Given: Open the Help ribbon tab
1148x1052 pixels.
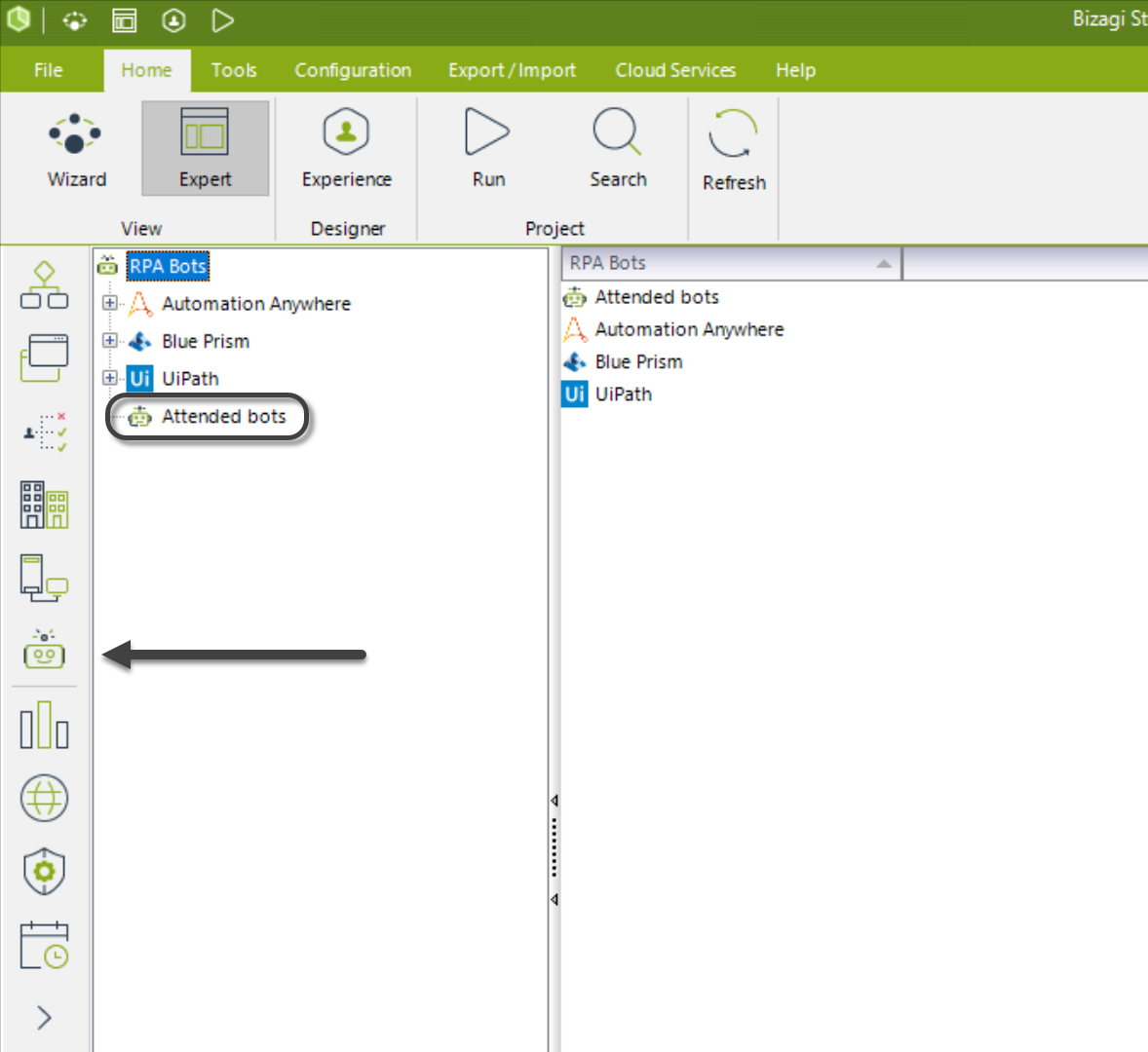Looking at the screenshot, I should (796, 70).
